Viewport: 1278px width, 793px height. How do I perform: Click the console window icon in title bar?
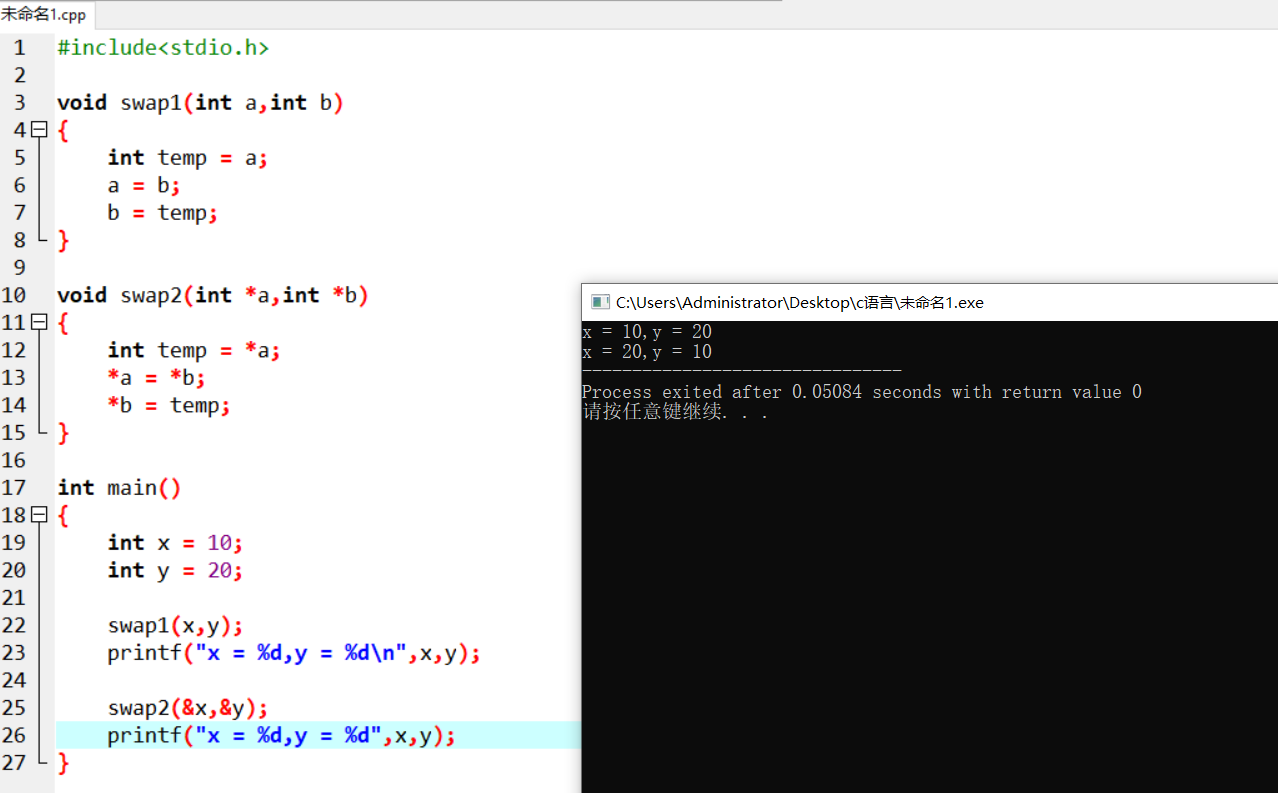pyautogui.click(x=600, y=302)
